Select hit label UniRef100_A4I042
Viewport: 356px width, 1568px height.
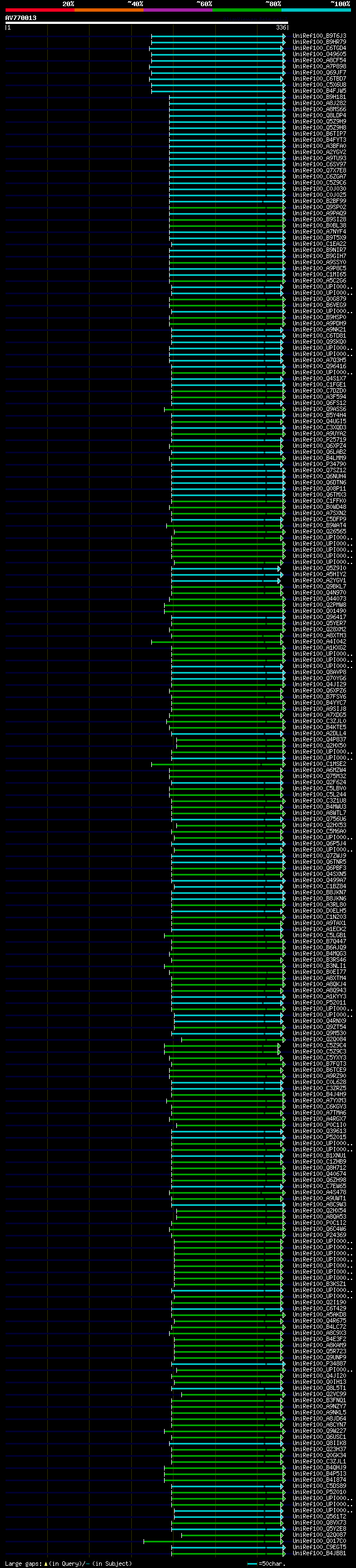pos(319,641)
